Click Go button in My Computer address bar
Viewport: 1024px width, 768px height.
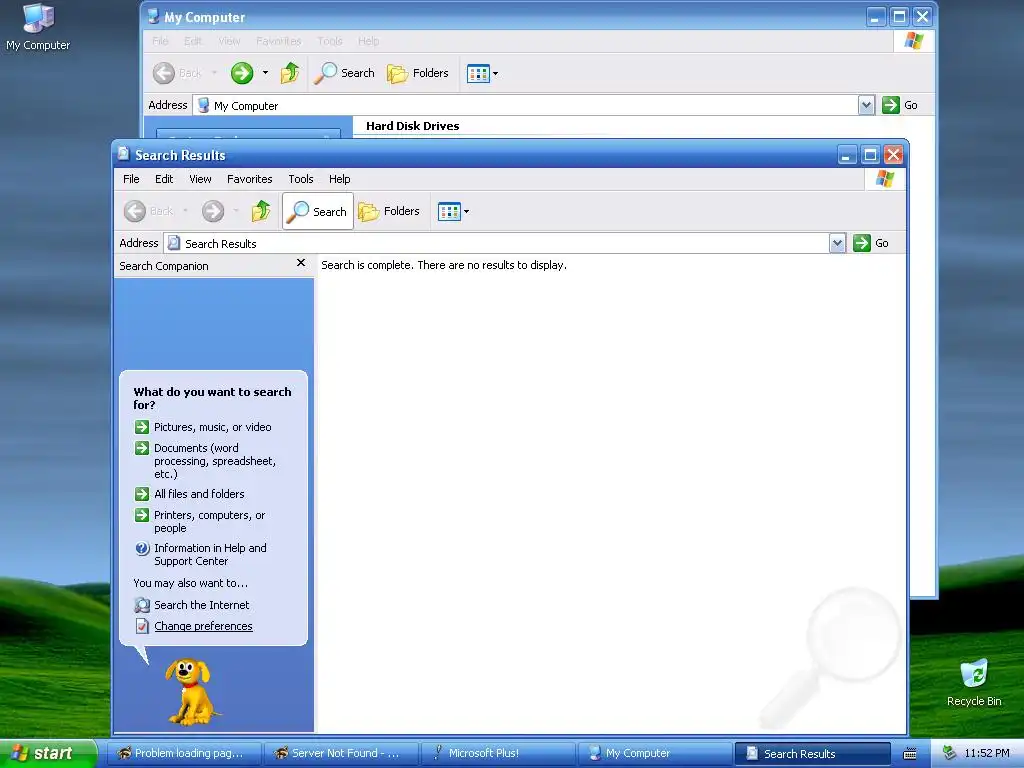[900, 105]
